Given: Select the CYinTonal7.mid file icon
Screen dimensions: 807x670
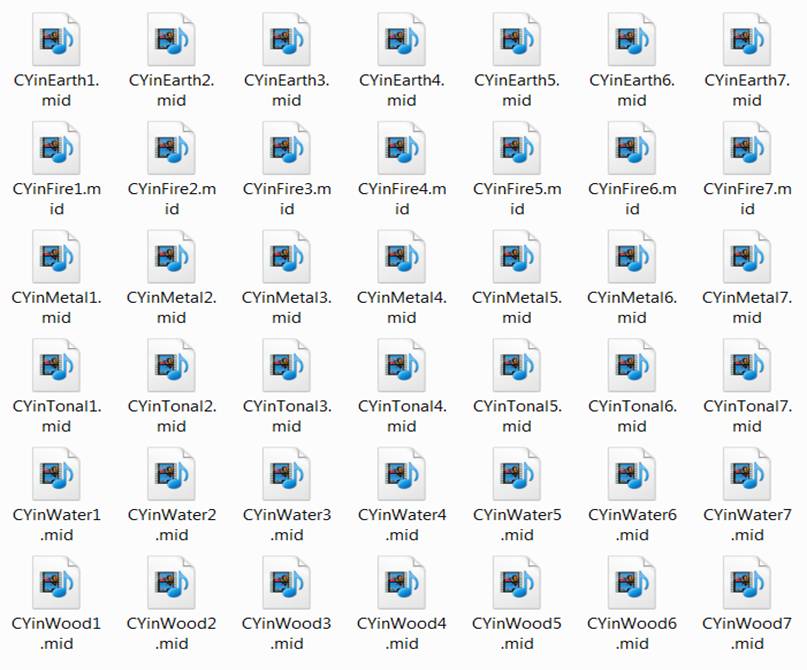Looking at the screenshot, I should [746, 365].
